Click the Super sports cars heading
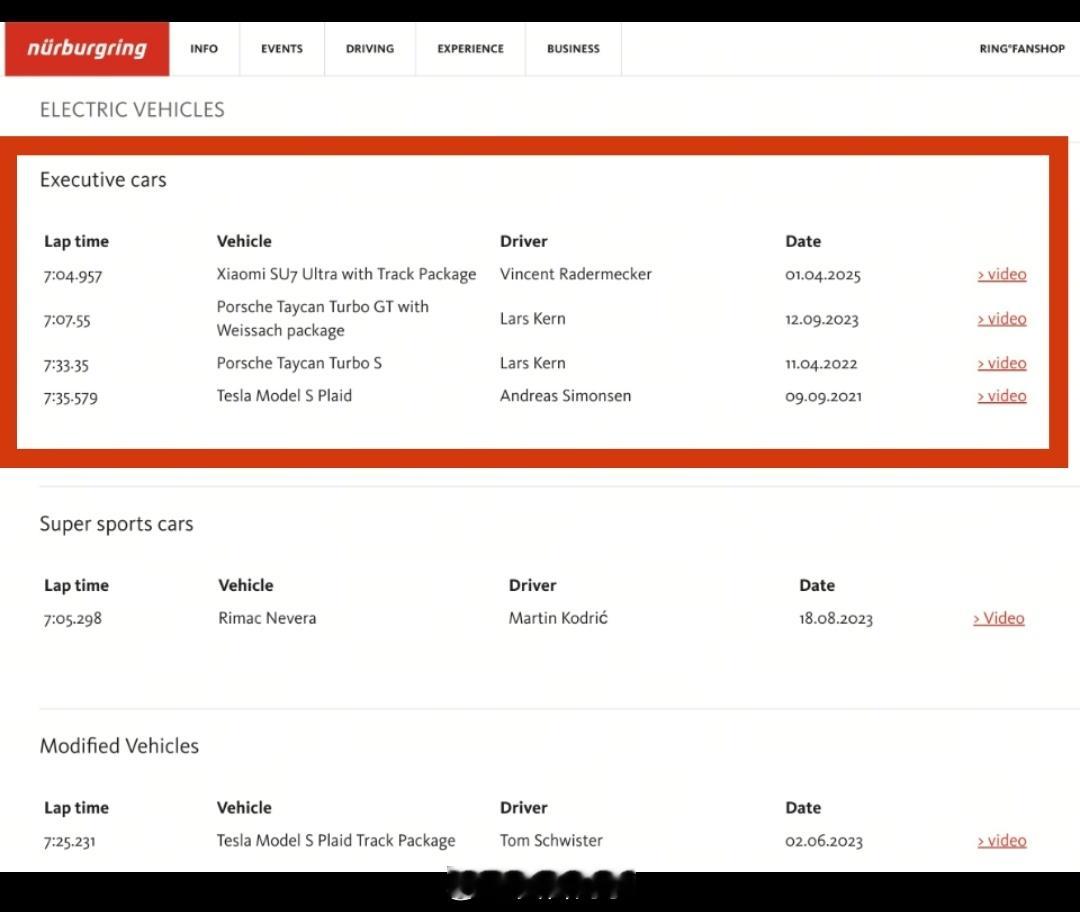The image size is (1080, 912). pyautogui.click(x=116, y=524)
